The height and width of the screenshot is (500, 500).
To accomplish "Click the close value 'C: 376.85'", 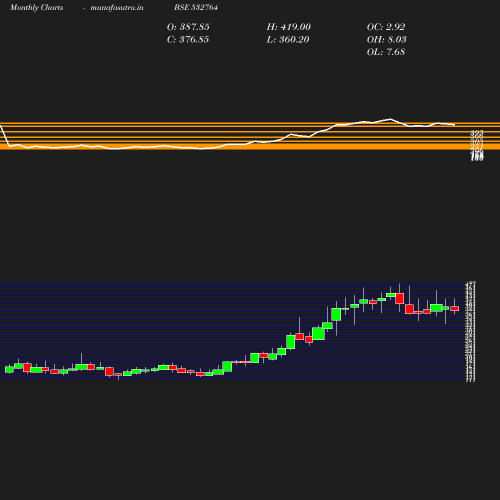I will point(188,40).
